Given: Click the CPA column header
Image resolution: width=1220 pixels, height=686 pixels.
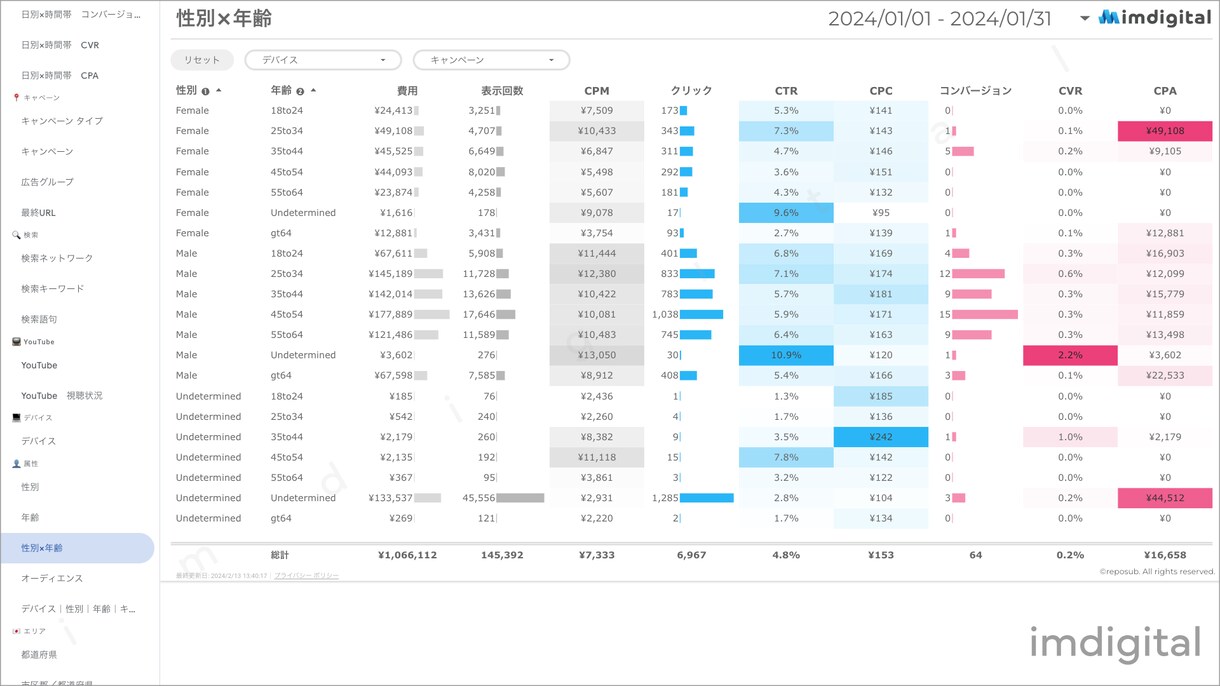Looking at the screenshot, I should (1164, 91).
